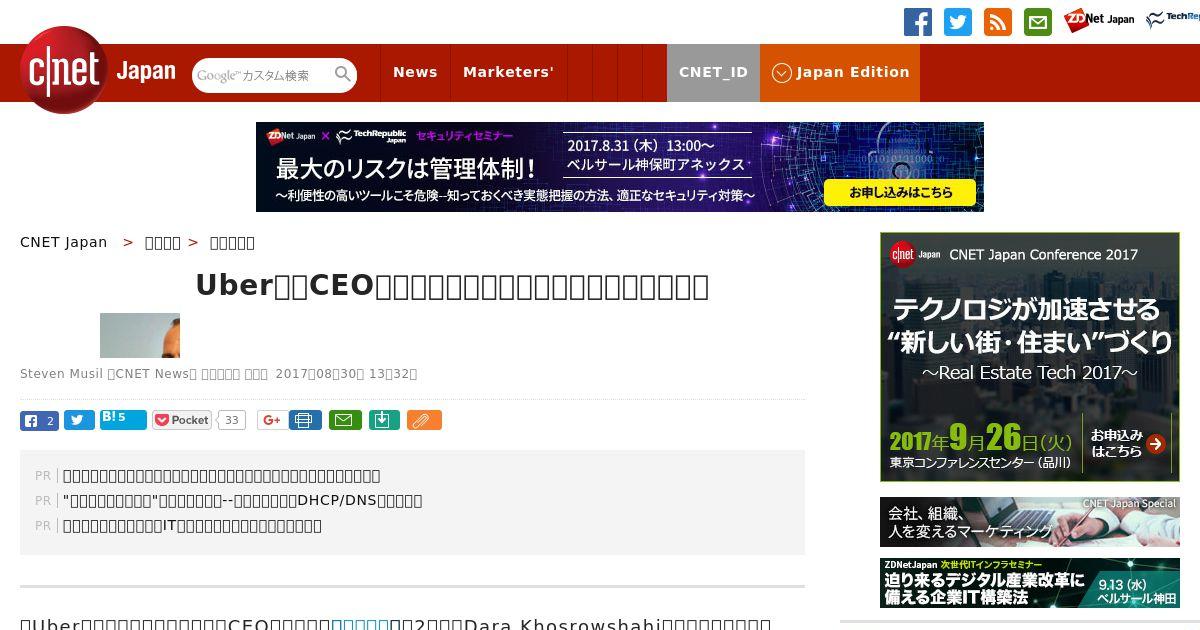The image size is (1200, 630).
Task: Click the Pocket count bubble showing 33
Action: tap(232, 421)
